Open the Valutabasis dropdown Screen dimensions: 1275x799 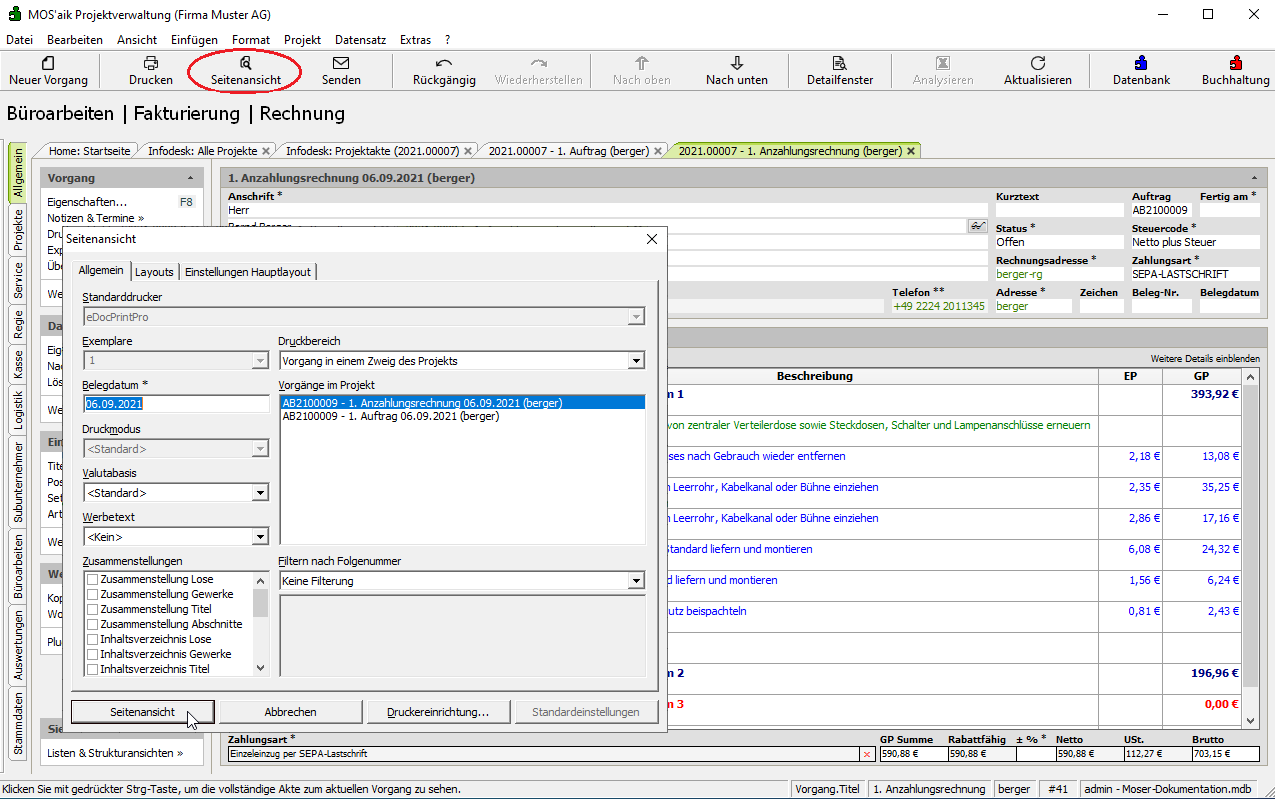pos(260,493)
